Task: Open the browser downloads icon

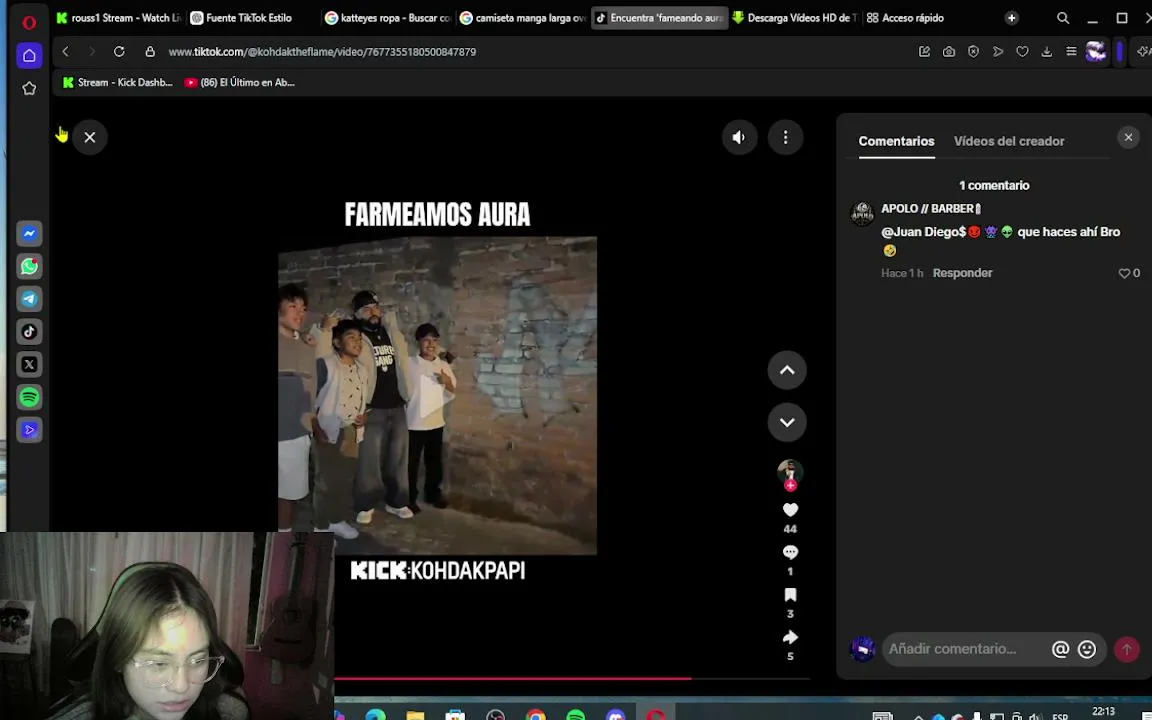Action: [x=1046, y=51]
